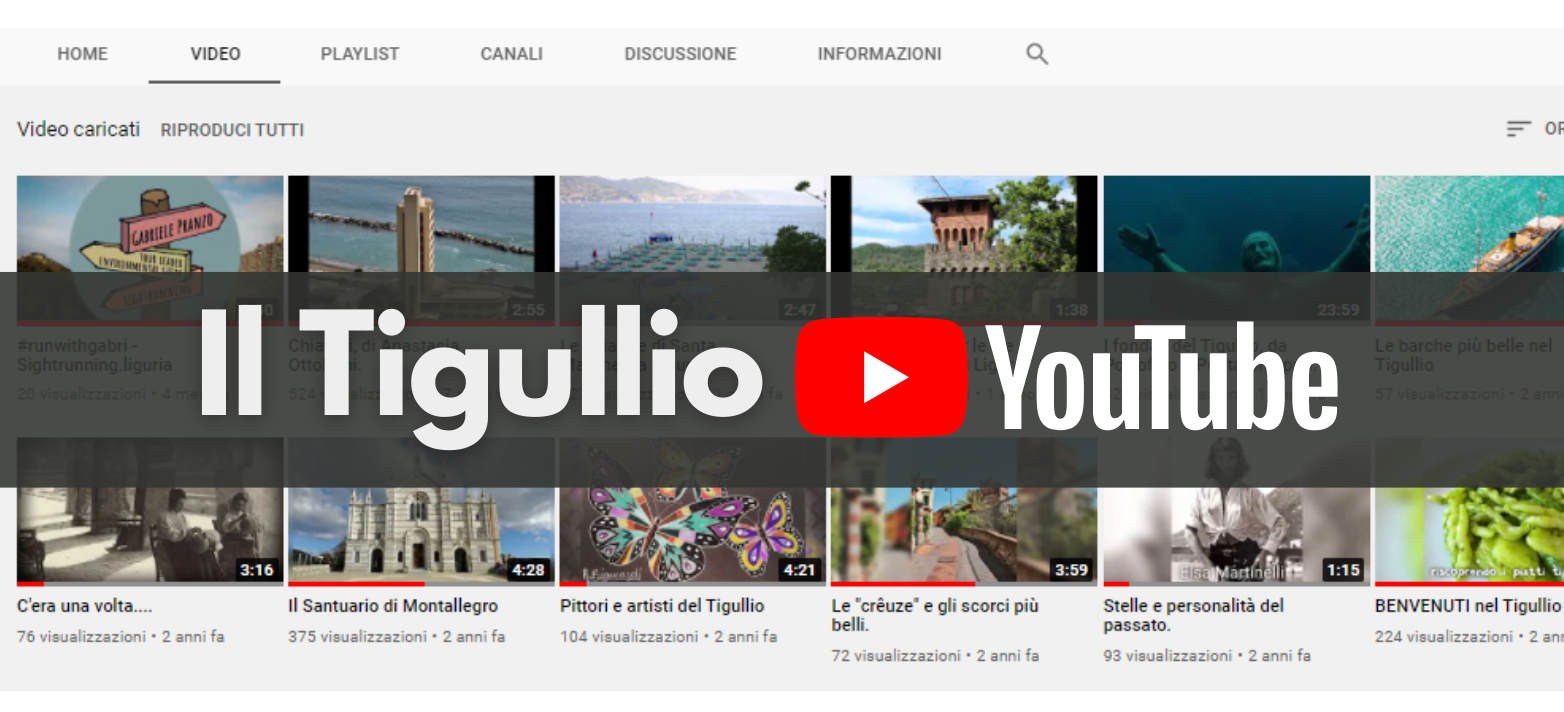
Task: Click the '375 visualizzazioni' metadata line
Action: (397, 636)
